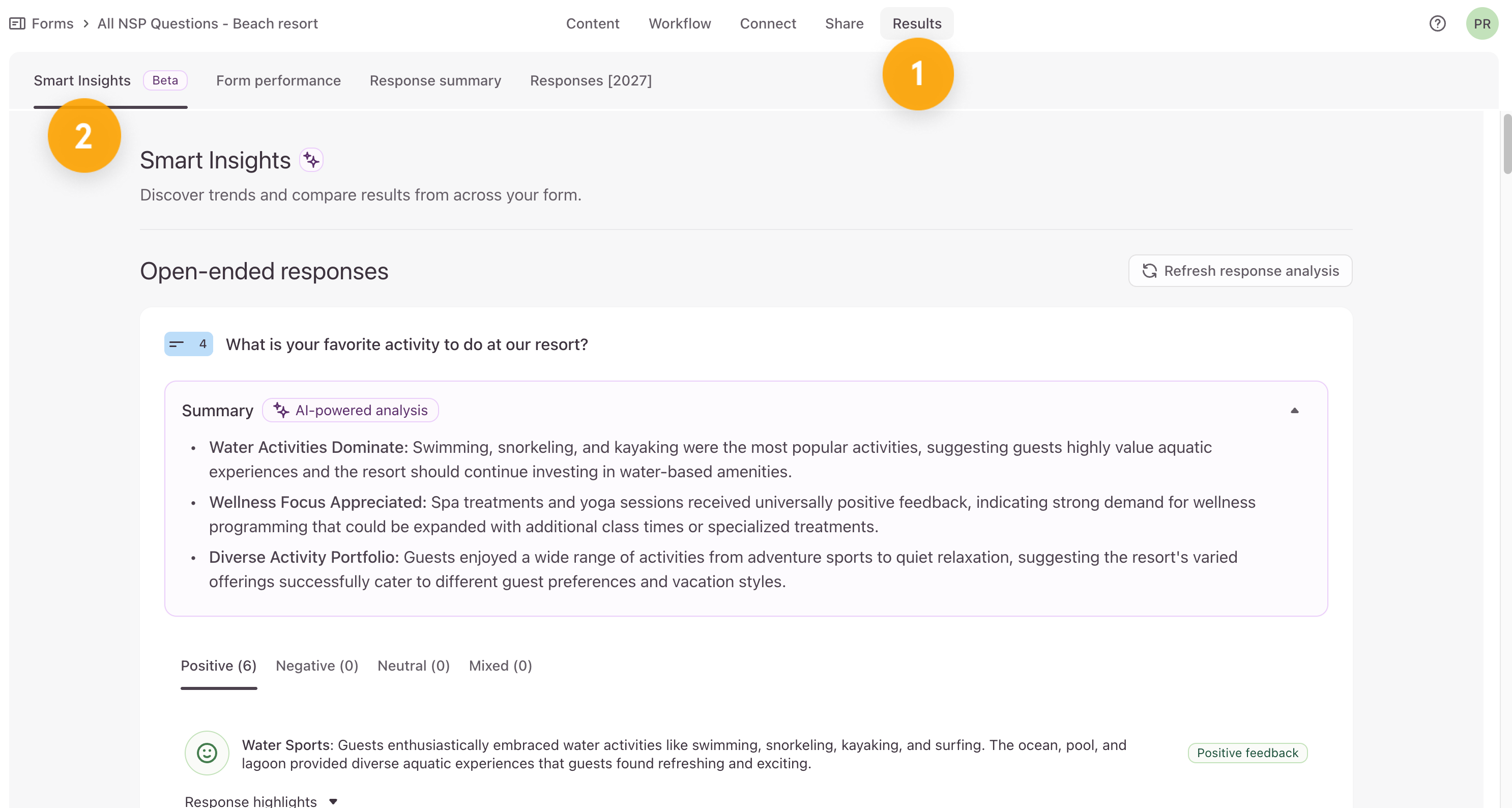Click the Beta badge next to Smart Insights
The width and height of the screenshot is (1512, 808).
pos(165,80)
